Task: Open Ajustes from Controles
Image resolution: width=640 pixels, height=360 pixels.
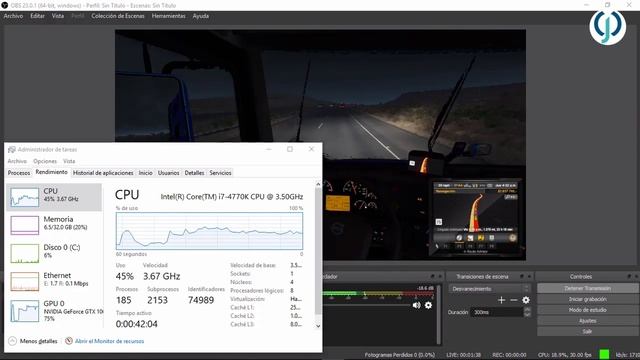Action: pos(587,321)
